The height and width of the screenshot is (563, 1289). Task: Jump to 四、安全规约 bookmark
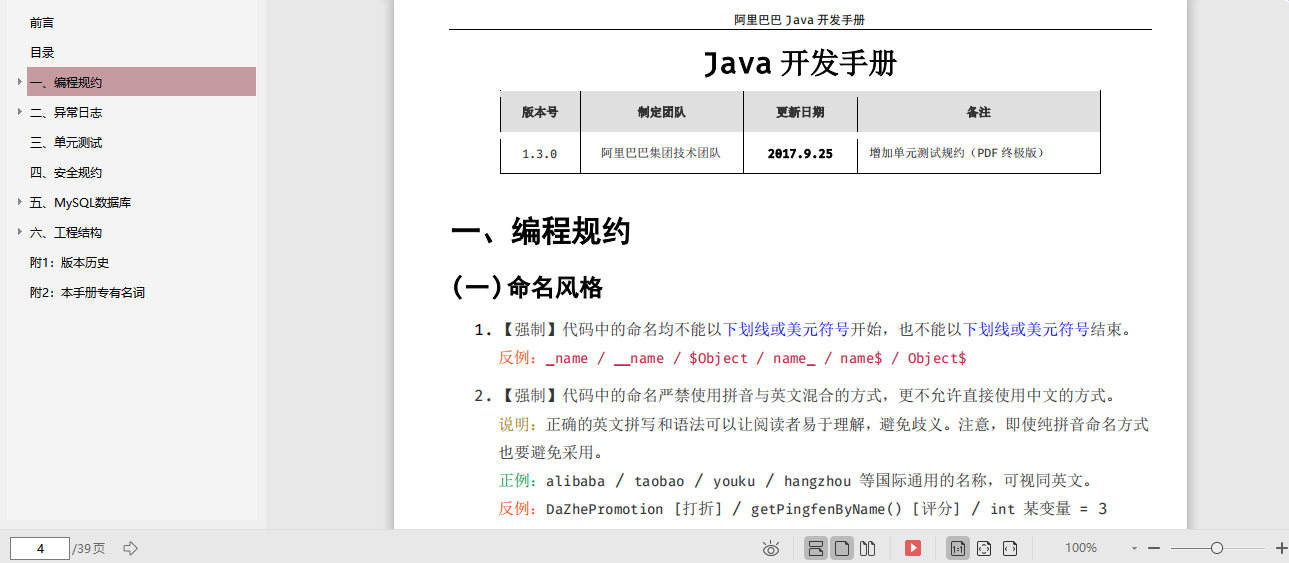coord(66,172)
